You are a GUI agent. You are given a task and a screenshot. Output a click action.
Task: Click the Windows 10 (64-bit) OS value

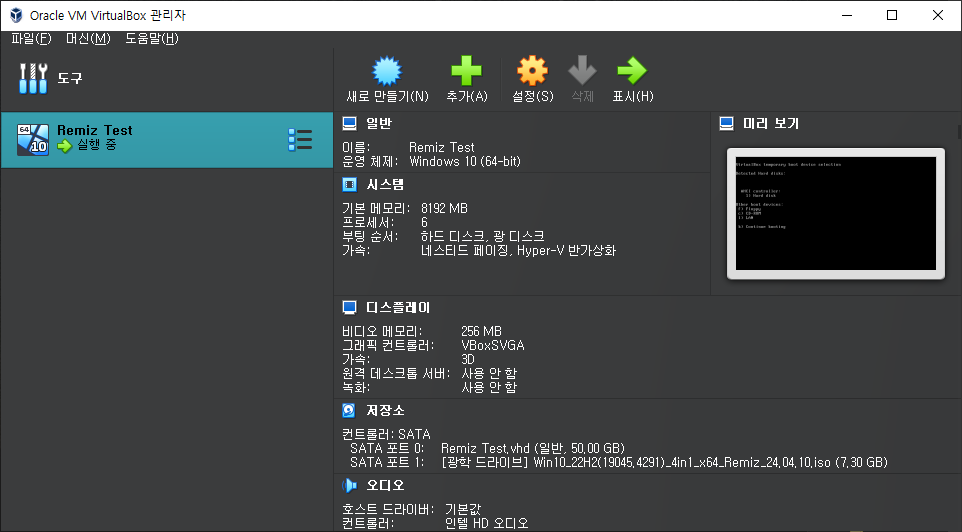464,161
